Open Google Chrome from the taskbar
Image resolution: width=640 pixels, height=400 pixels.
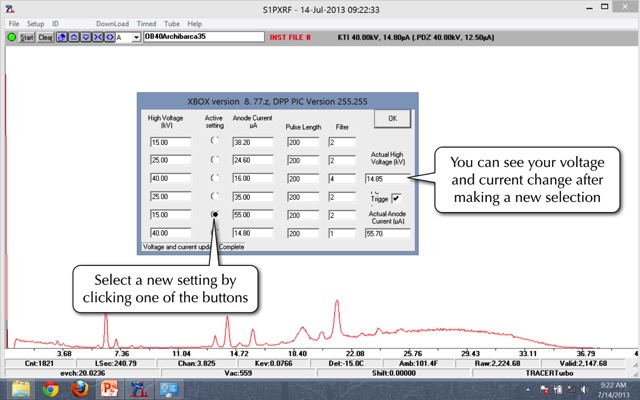point(51,387)
